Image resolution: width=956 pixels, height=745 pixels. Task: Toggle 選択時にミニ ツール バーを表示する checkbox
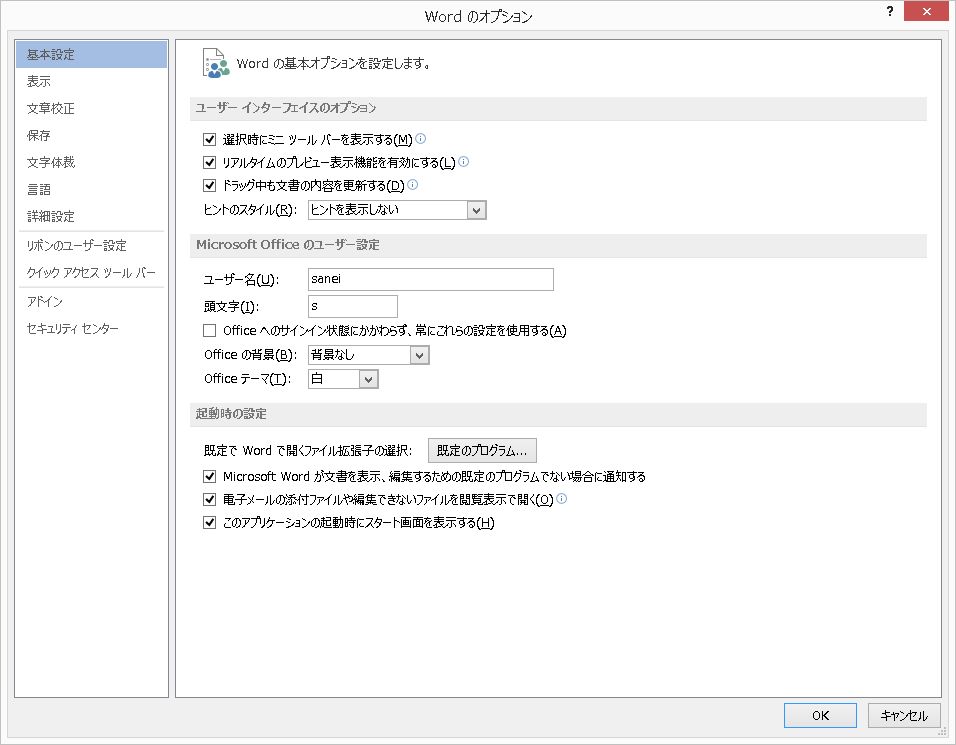pyautogui.click(x=209, y=139)
